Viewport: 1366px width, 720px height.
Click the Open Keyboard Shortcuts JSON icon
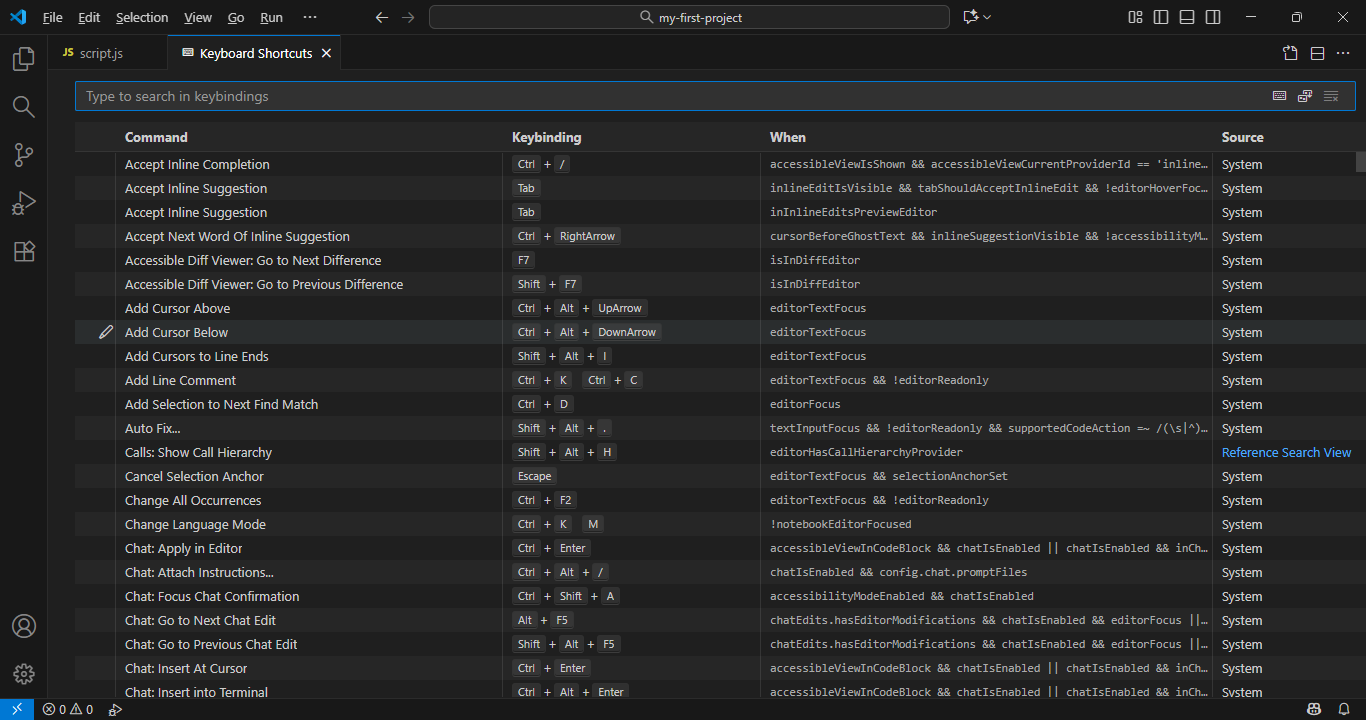[x=1290, y=53]
